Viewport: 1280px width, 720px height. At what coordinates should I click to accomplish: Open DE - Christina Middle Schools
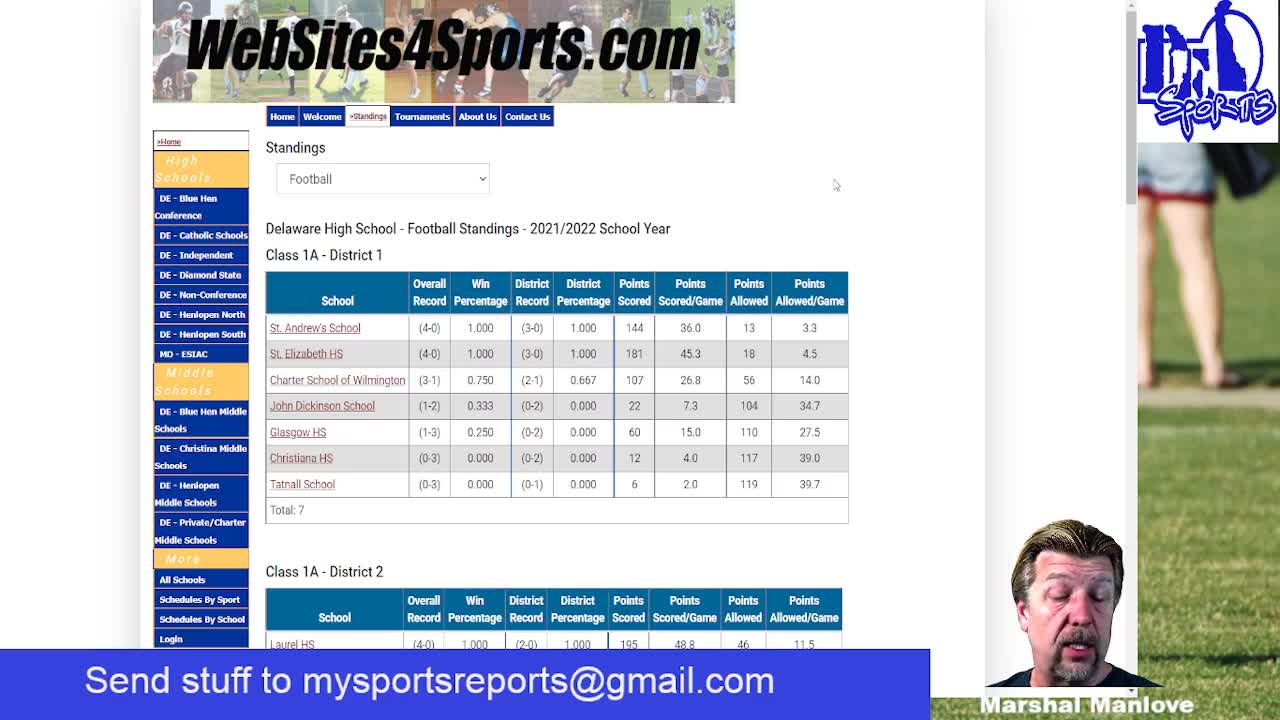pos(201,457)
